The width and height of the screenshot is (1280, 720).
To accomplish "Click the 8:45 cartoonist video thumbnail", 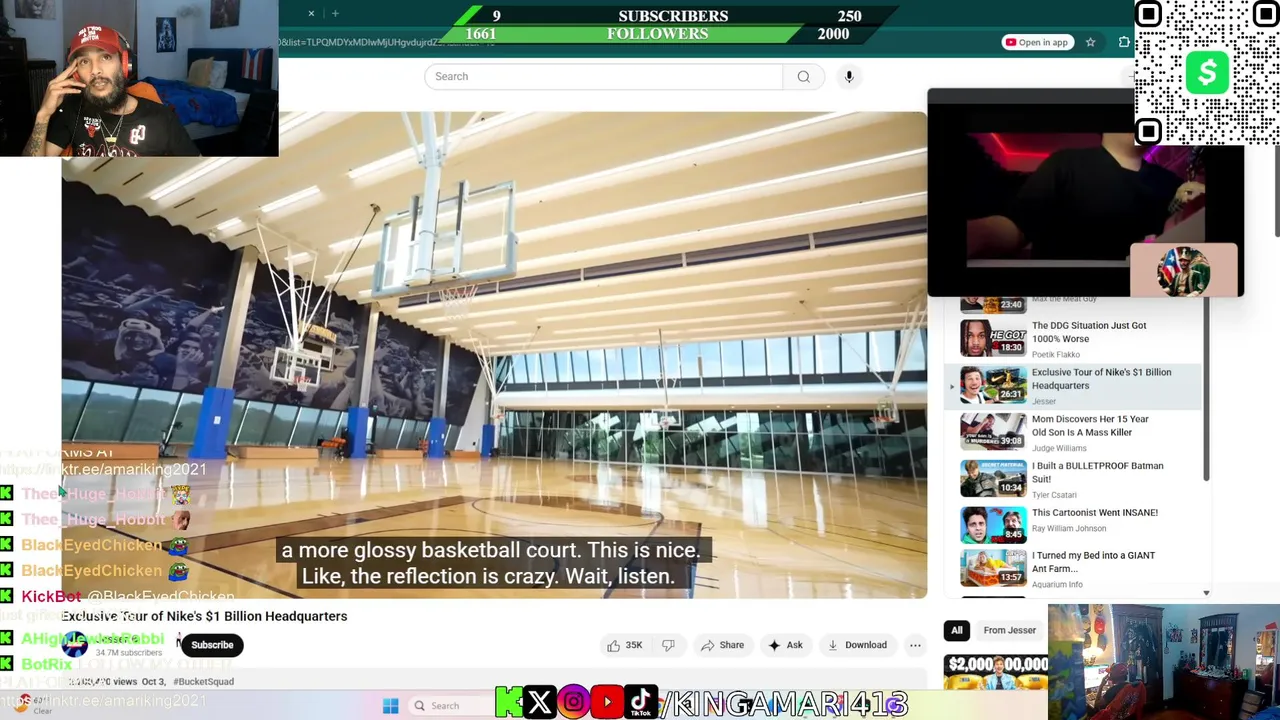I will click(993, 525).
